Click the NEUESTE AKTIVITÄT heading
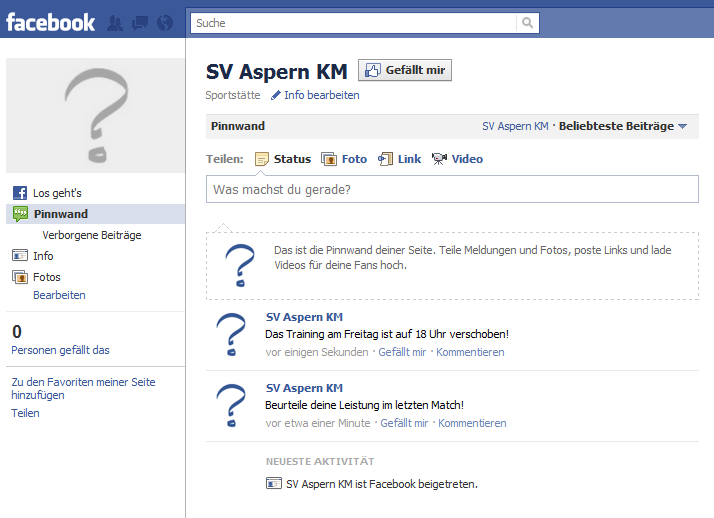714x518 pixels. click(x=320, y=462)
